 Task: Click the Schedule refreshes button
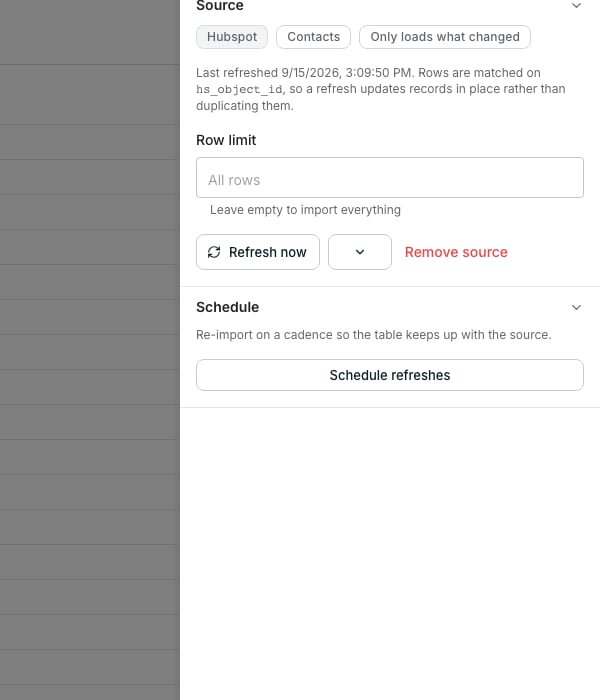[390, 375]
